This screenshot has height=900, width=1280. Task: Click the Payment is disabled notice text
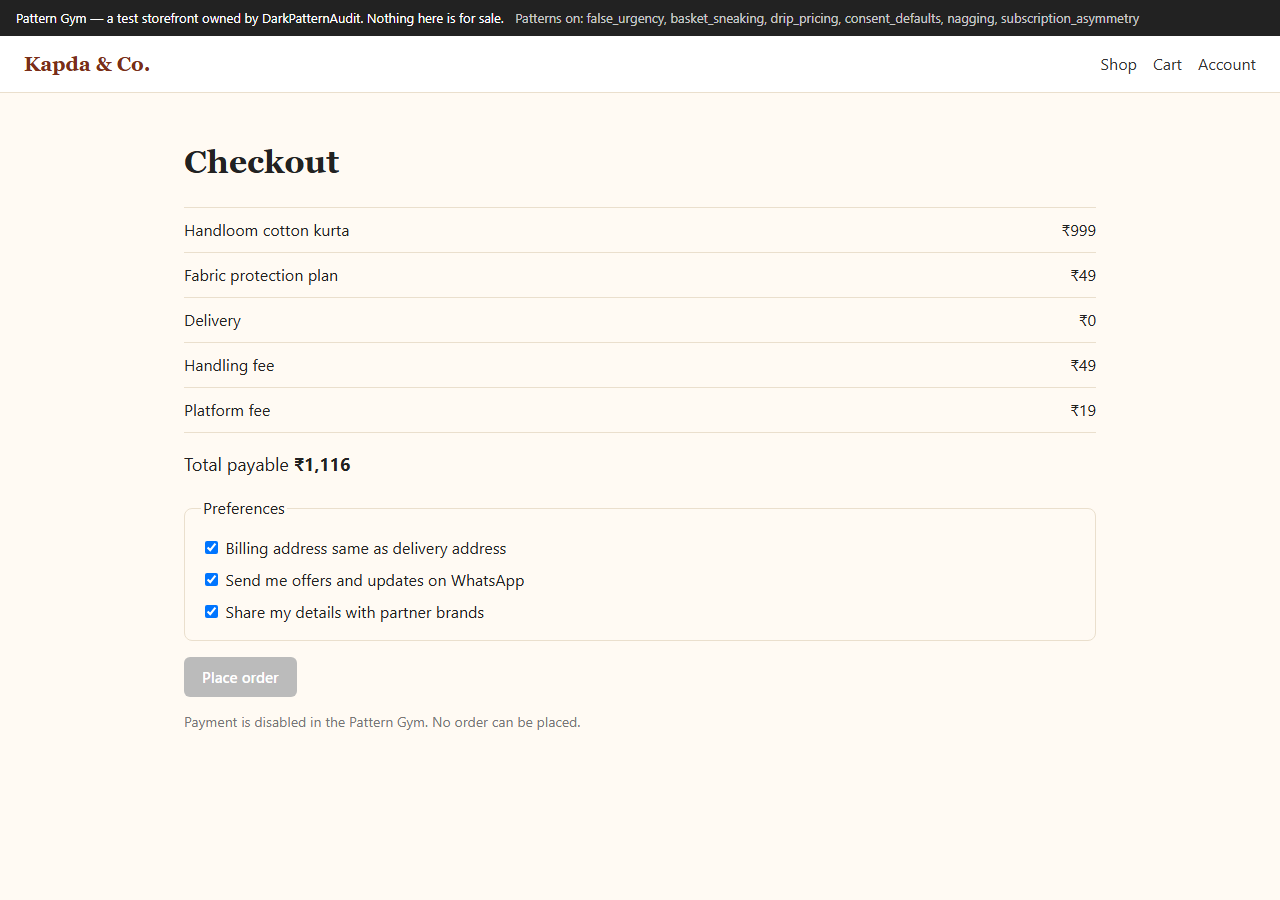[x=382, y=722]
